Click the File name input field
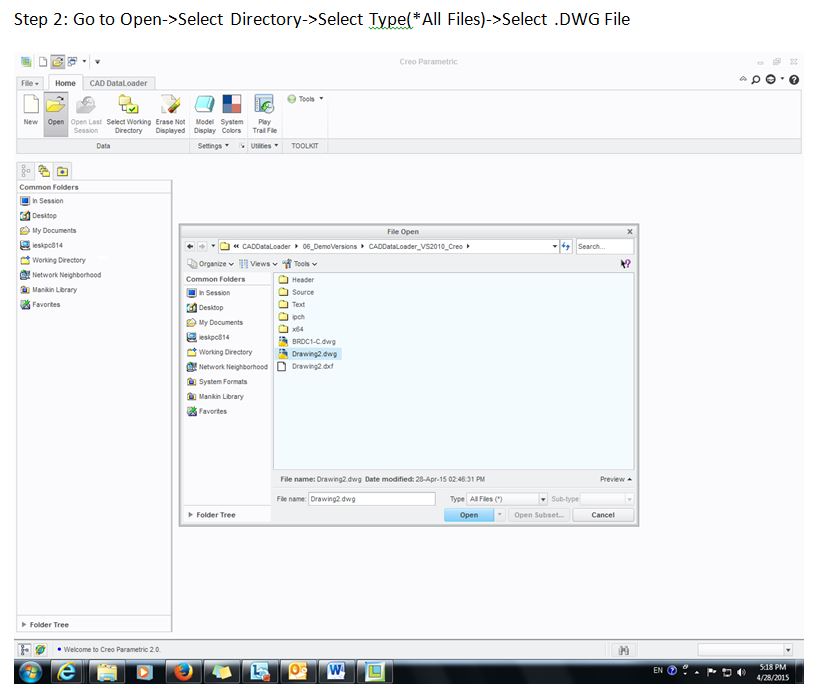Image resolution: width=820 pixels, height=692 pixels. pos(372,499)
